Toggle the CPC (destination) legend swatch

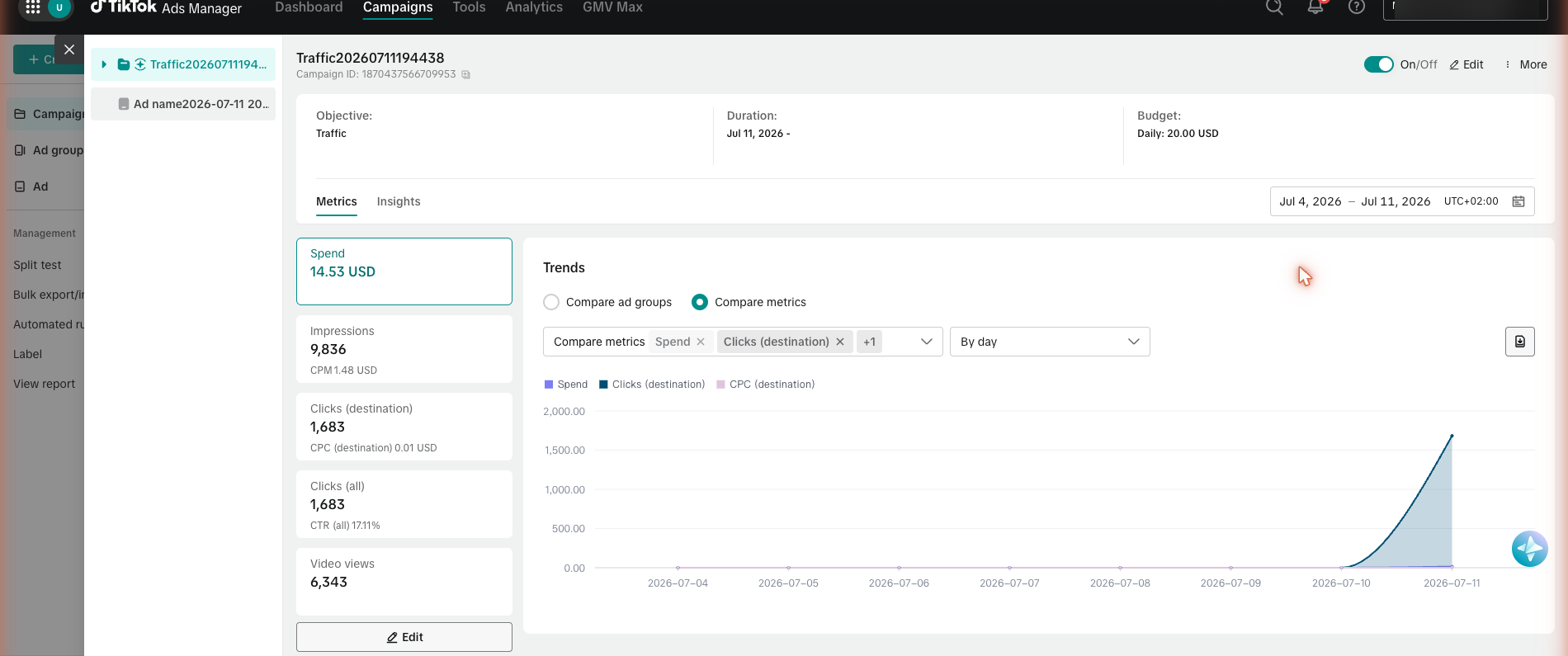pos(720,385)
